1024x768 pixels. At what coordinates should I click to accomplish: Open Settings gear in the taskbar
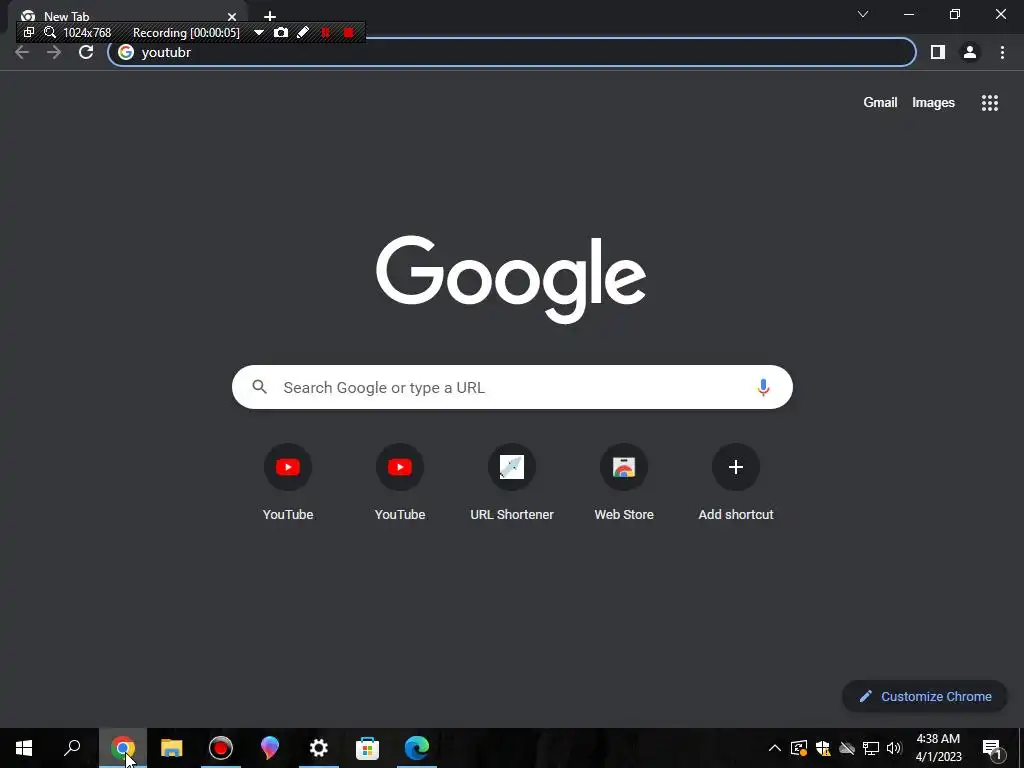tap(319, 748)
